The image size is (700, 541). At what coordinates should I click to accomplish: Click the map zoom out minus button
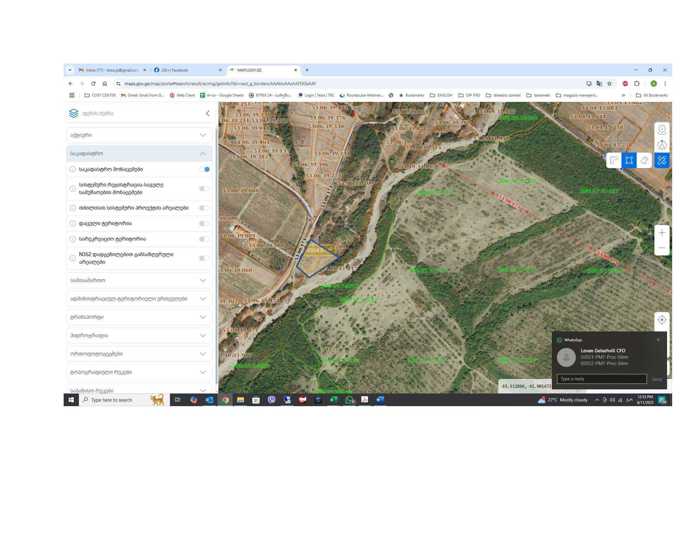pos(661,248)
